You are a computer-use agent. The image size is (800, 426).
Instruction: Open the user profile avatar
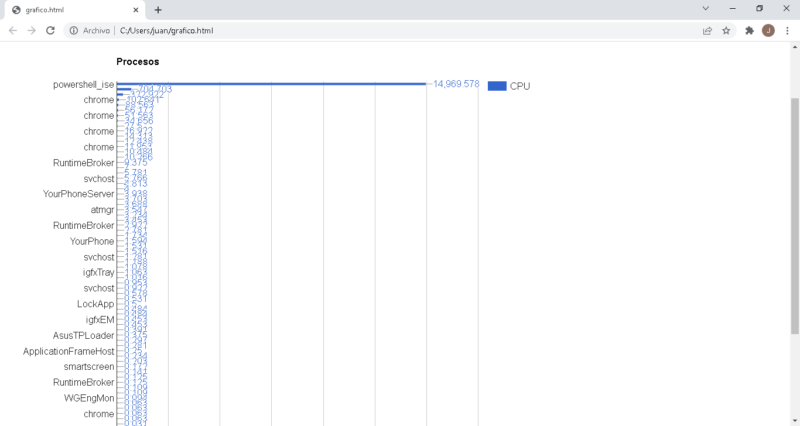click(768, 30)
